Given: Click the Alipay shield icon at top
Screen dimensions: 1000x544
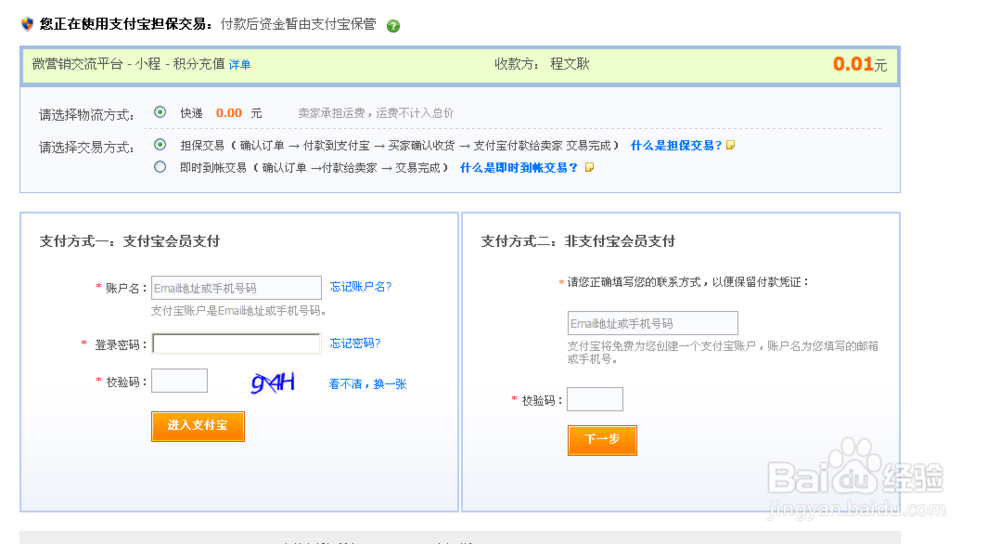Looking at the screenshot, I should click(27, 24).
